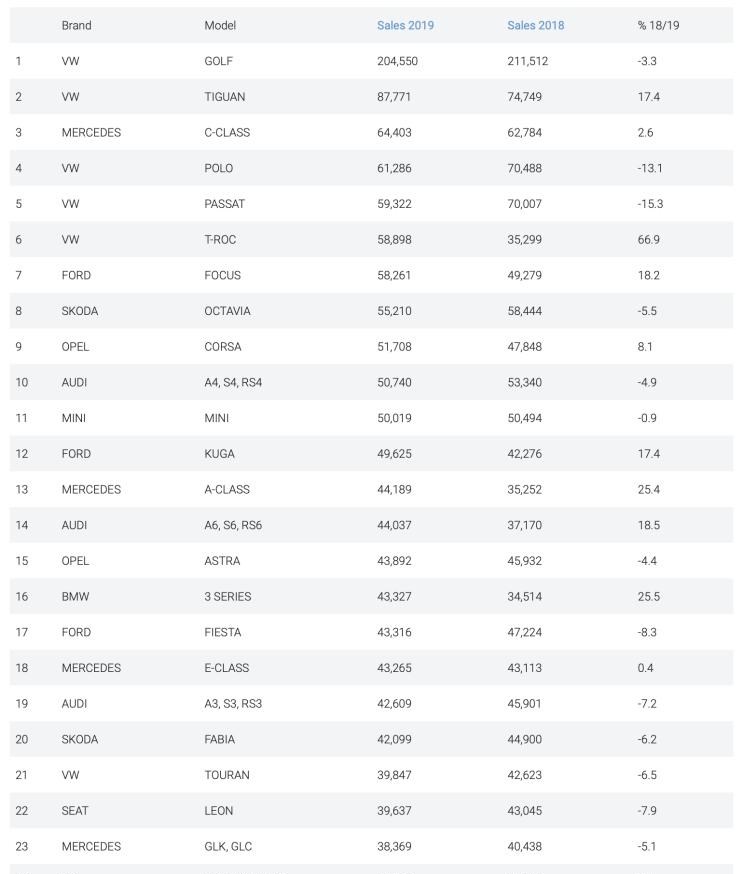Sort table by Sales 2019 column

405,25
